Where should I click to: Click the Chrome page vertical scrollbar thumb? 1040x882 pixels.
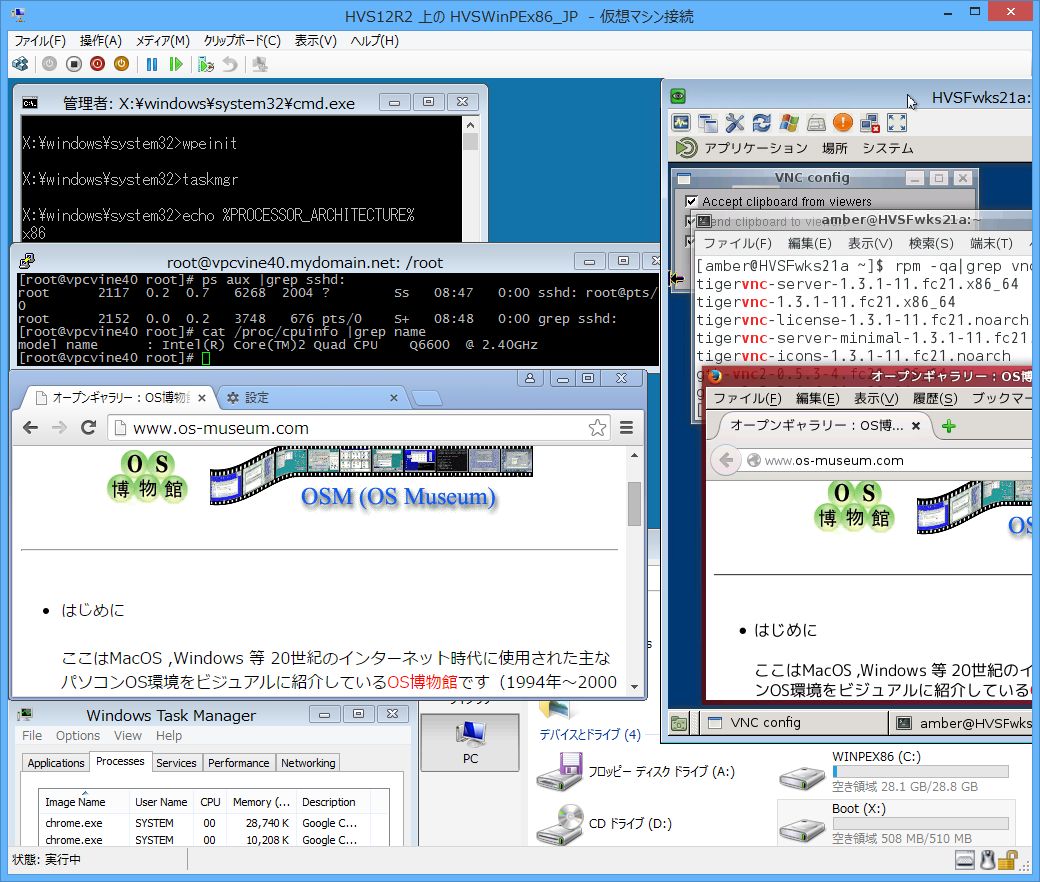coord(634,503)
